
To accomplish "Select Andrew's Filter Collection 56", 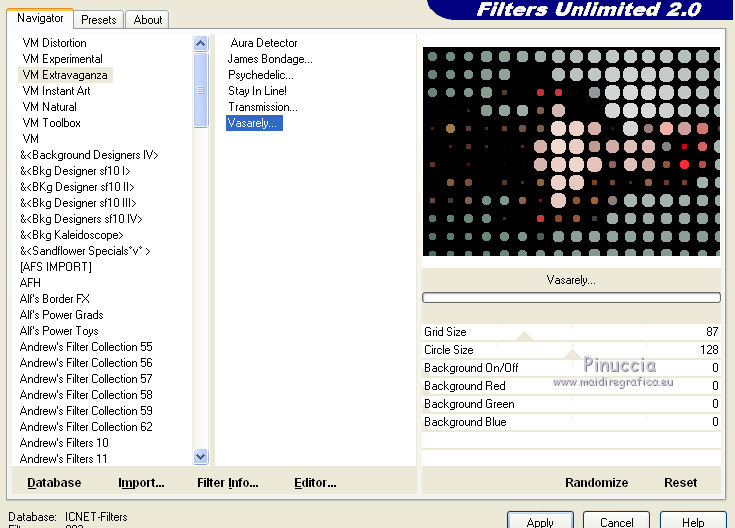I will 86,362.
